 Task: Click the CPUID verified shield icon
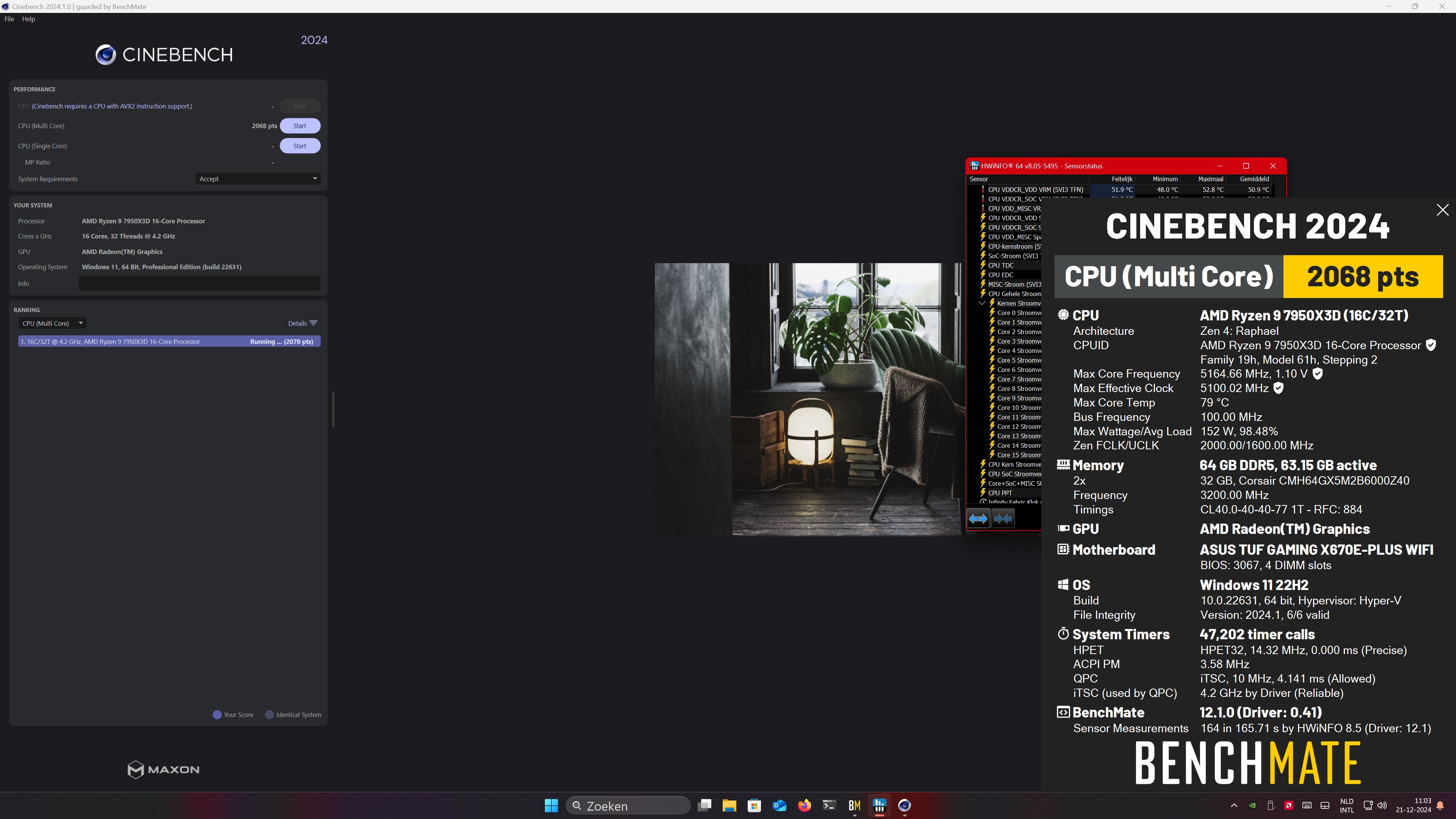click(1431, 345)
